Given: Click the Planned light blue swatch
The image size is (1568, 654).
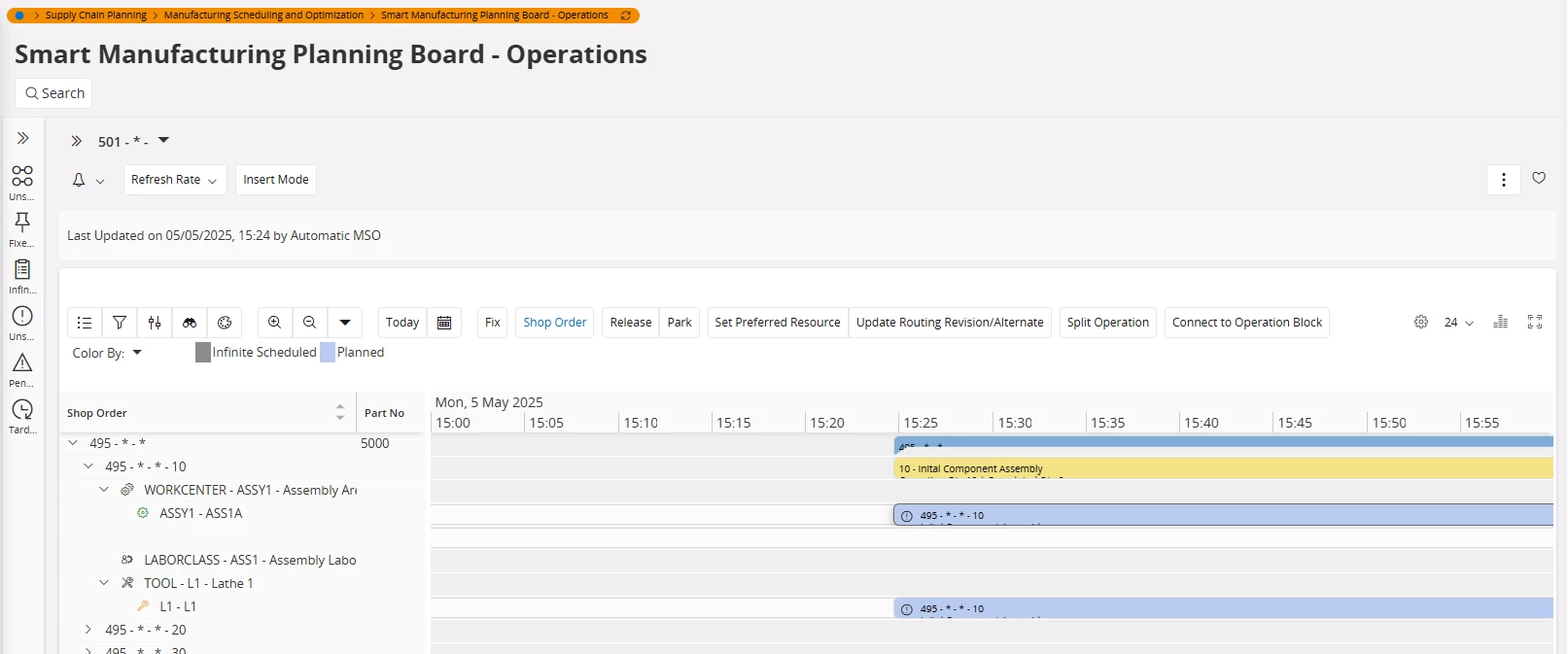Looking at the screenshot, I should 328,353.
